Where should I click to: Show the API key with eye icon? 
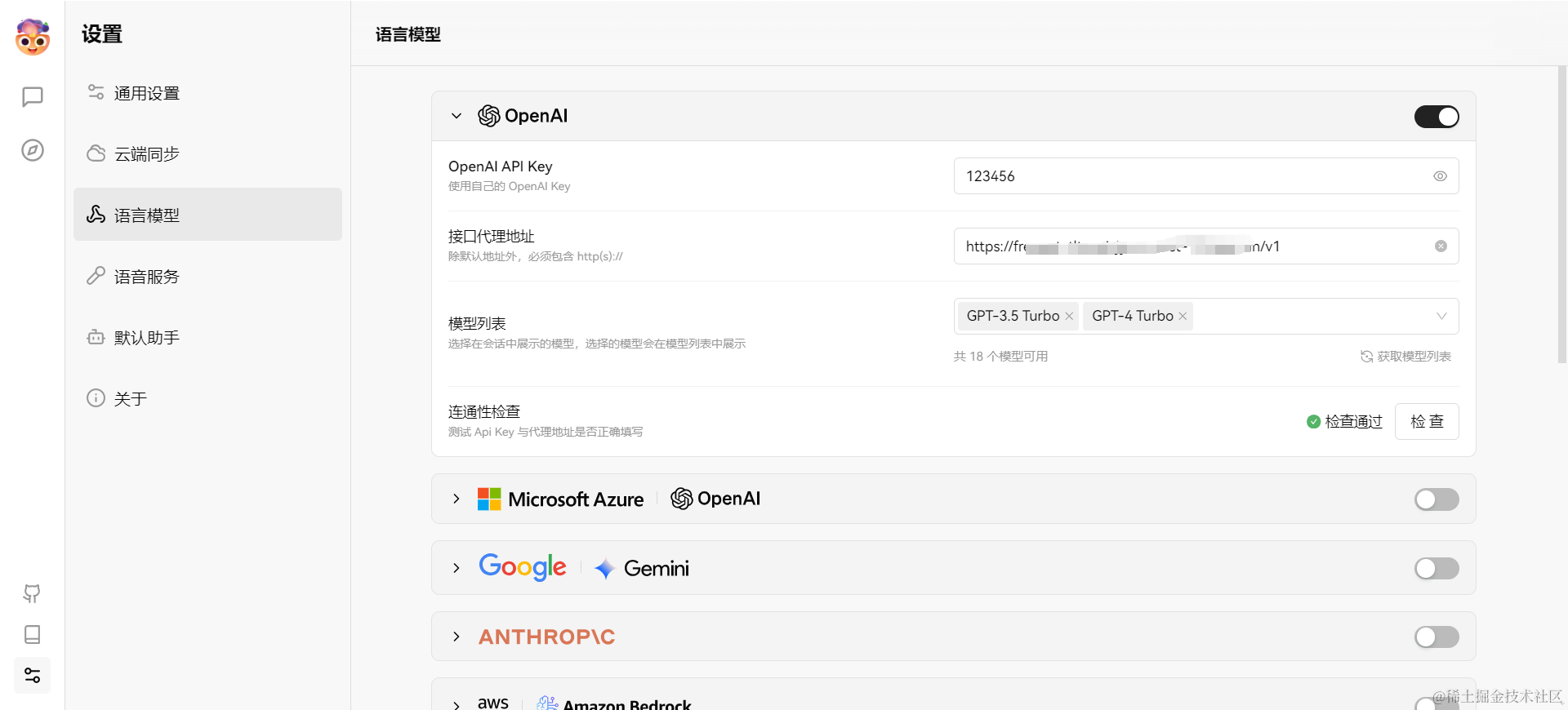1440,176
